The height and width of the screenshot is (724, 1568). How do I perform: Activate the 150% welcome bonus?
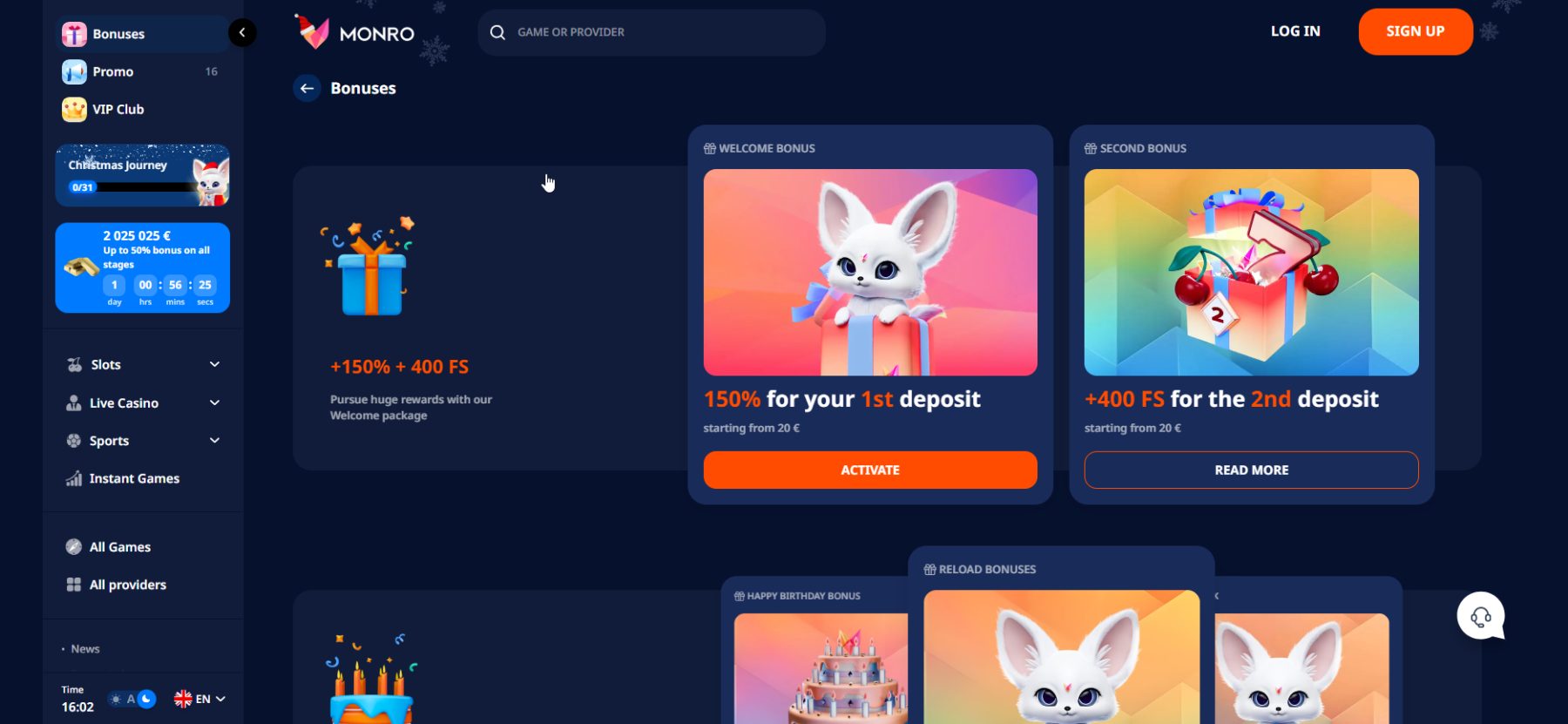870,470
